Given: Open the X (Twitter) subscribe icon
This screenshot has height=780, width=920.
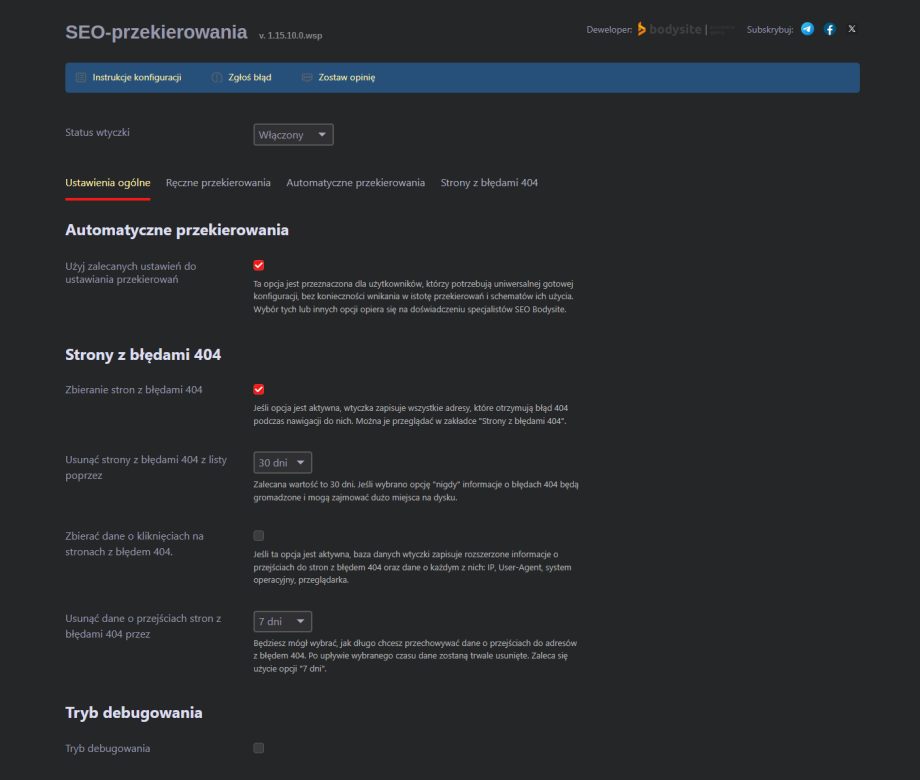Looking at the screenshot, I should (852, 29).
